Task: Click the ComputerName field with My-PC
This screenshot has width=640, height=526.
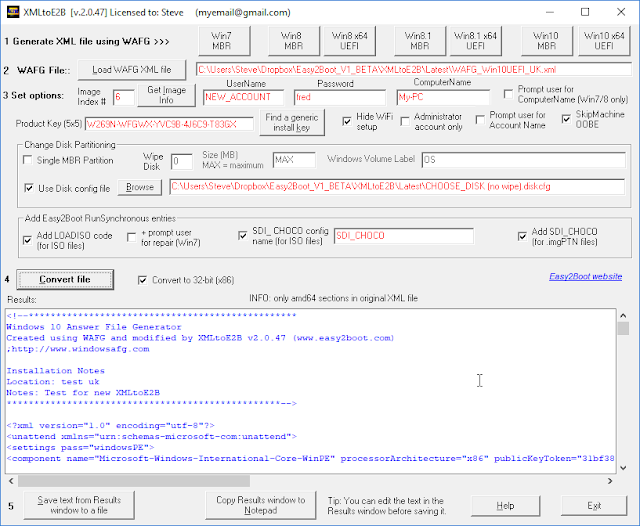Action: click(443, 97)
